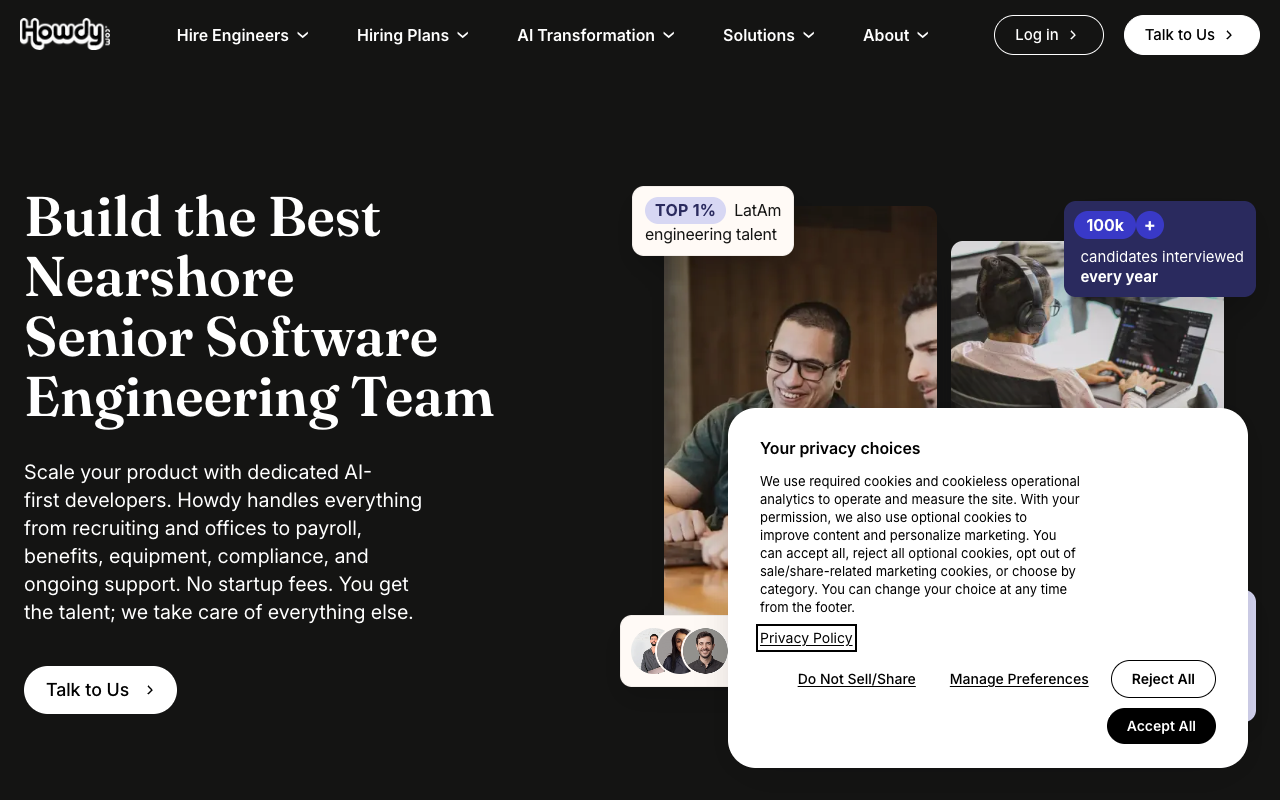The height and width of the screenshot is (800, 1280).
Task: Open Manage Preferences link
Action: [1019, 679]
